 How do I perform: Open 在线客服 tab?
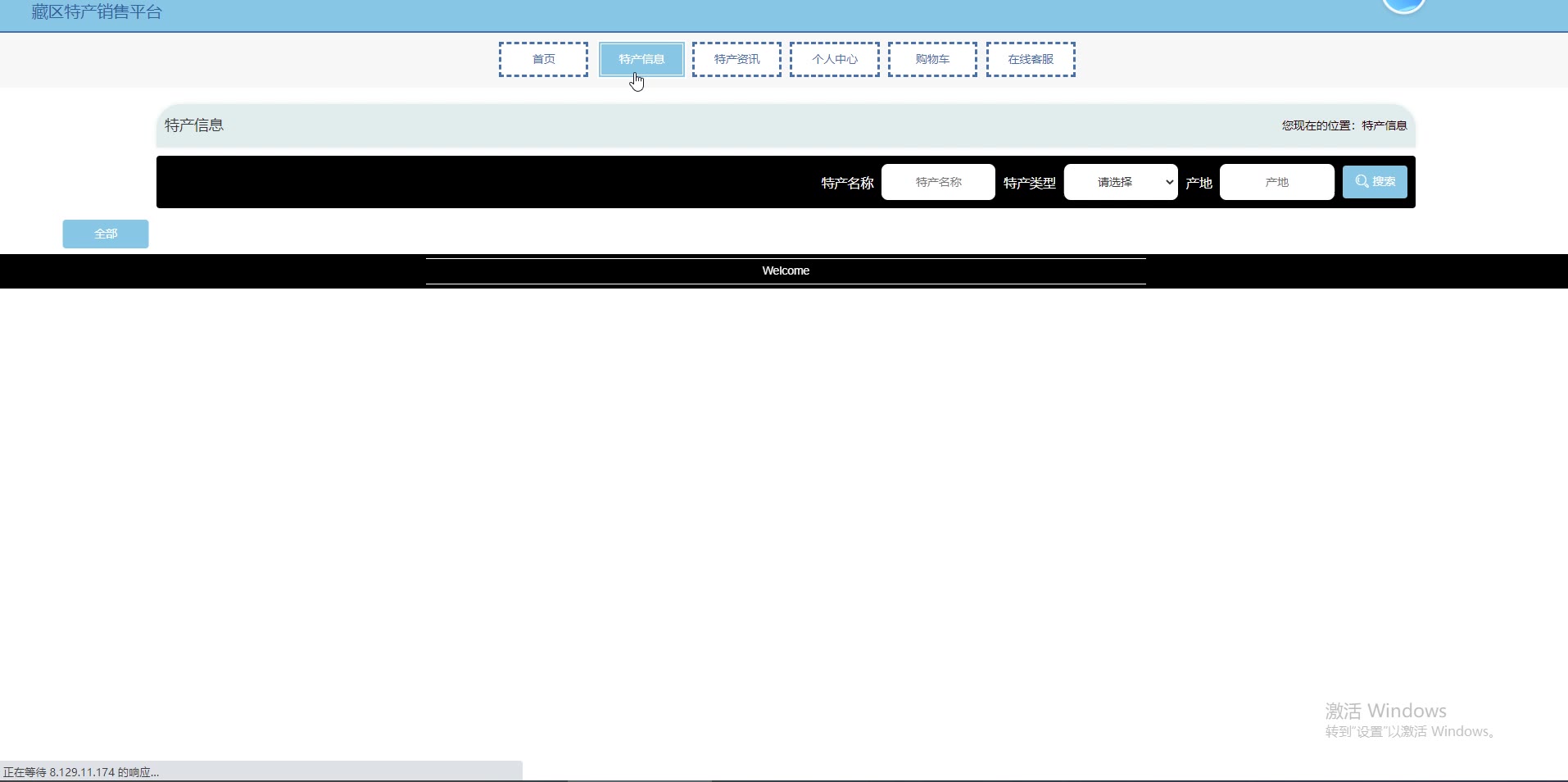click(1031, 59)
